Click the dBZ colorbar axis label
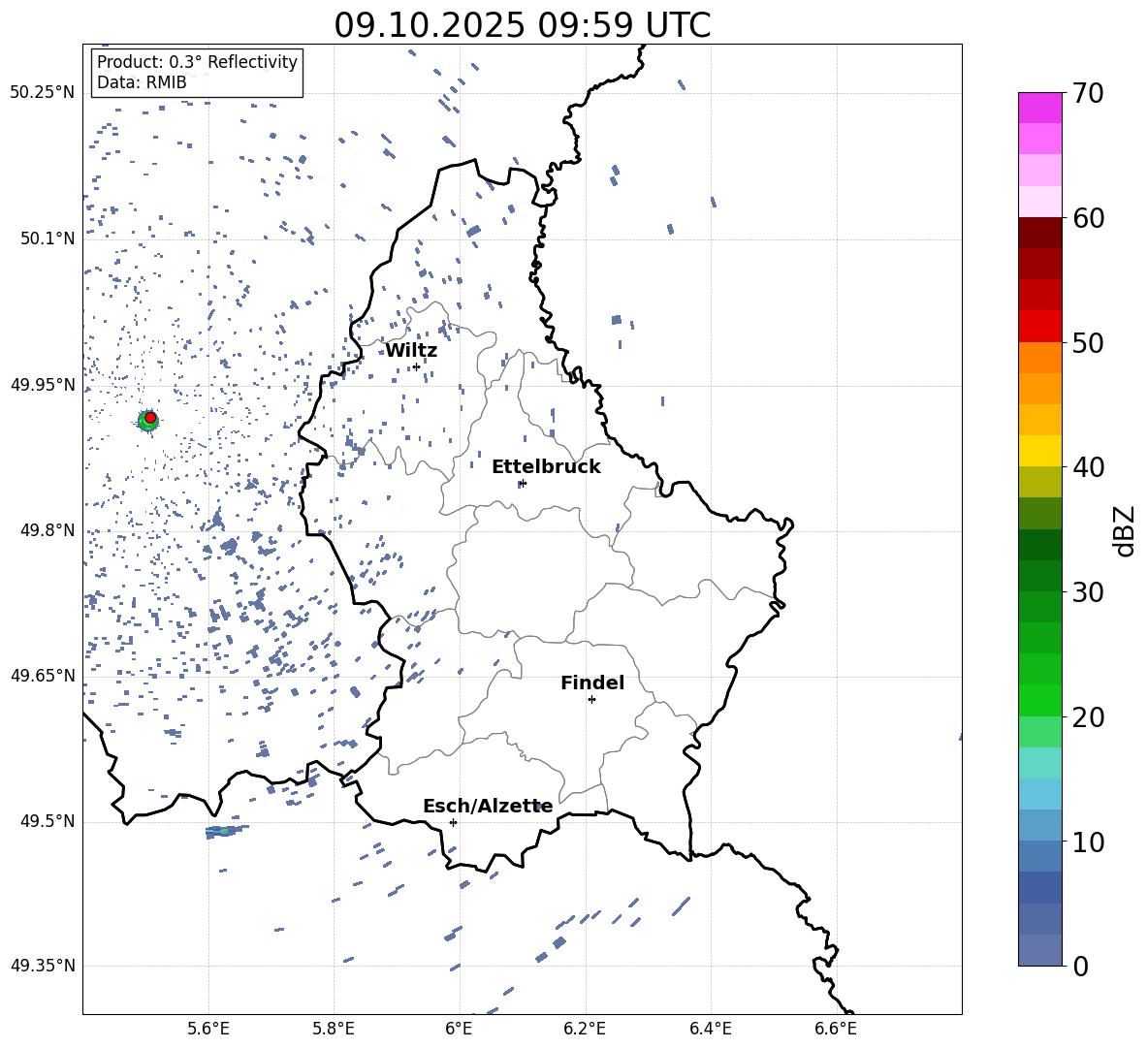 point(1126,530)
